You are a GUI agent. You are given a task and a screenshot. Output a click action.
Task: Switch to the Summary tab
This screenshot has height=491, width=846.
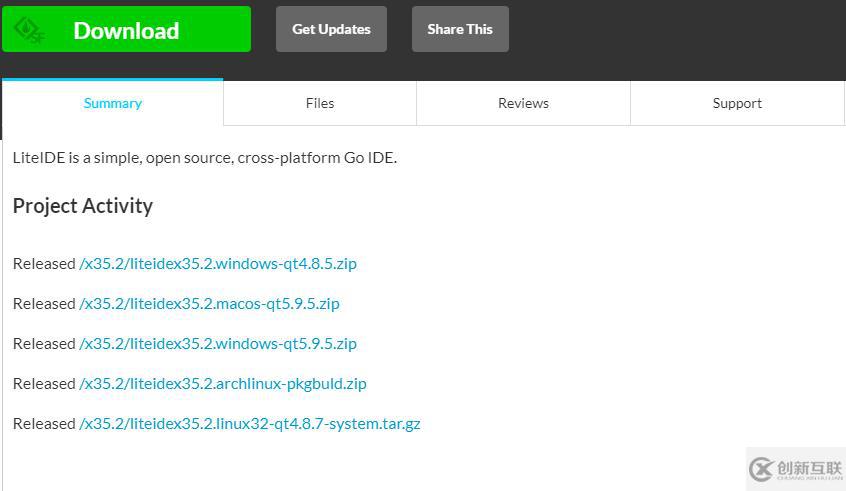point(113,103)
